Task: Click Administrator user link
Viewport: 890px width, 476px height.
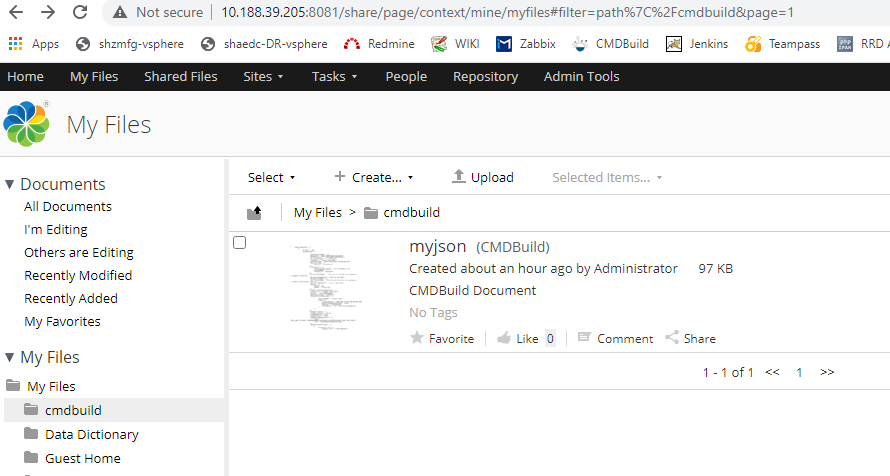Action: [635, 268]
